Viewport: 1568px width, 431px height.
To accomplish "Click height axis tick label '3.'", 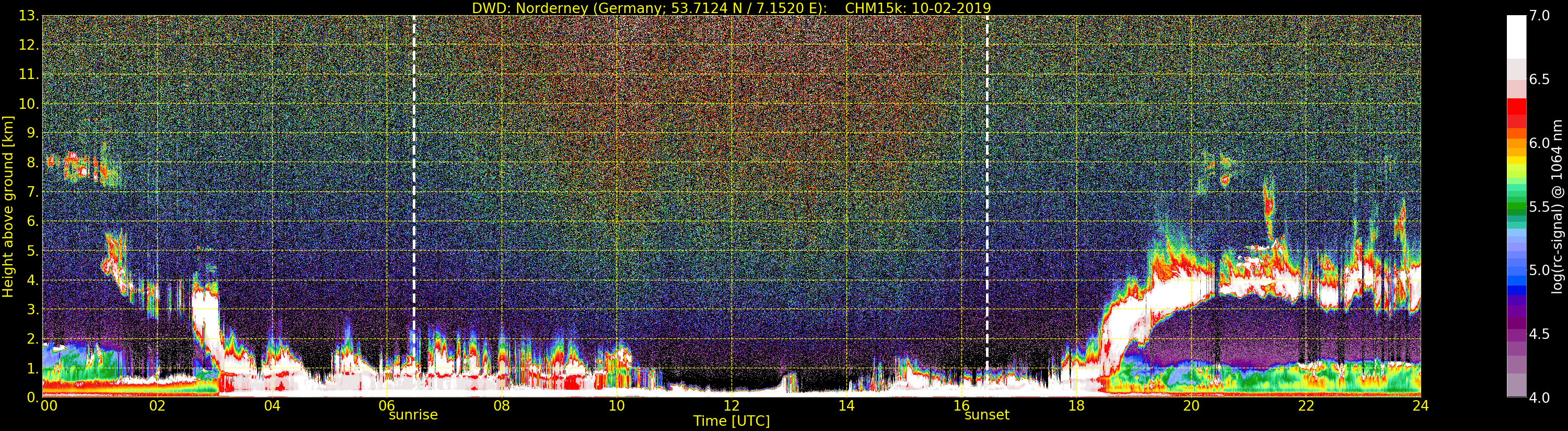I will 33,309.
